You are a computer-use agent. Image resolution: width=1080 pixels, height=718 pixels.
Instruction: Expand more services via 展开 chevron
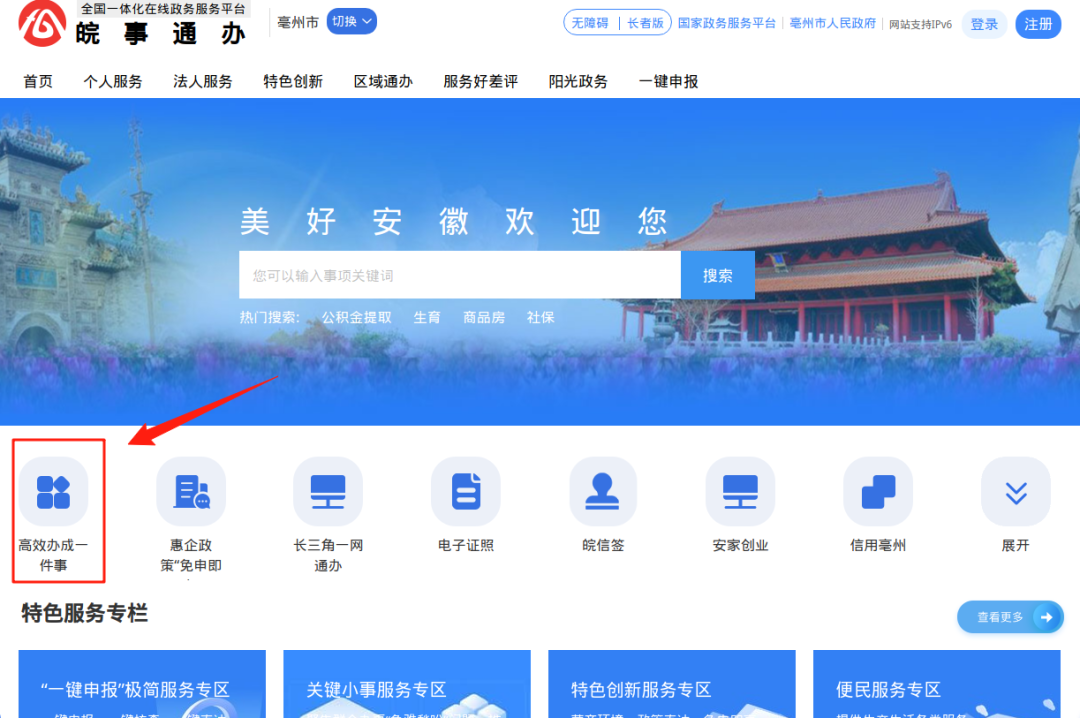(1016, 491)
